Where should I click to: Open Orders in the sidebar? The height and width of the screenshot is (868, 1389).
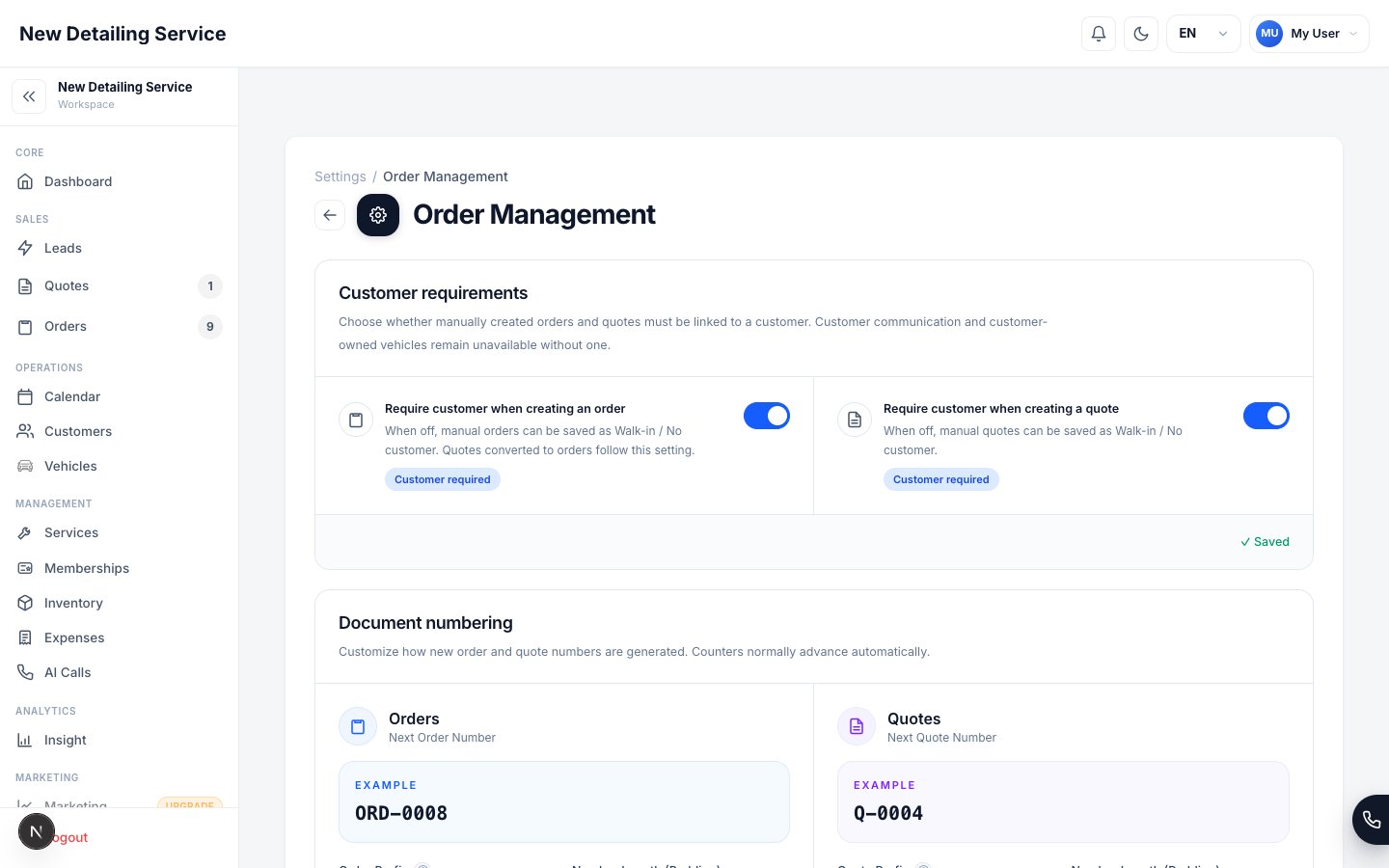pyautogui.click(x=120, y=326)
